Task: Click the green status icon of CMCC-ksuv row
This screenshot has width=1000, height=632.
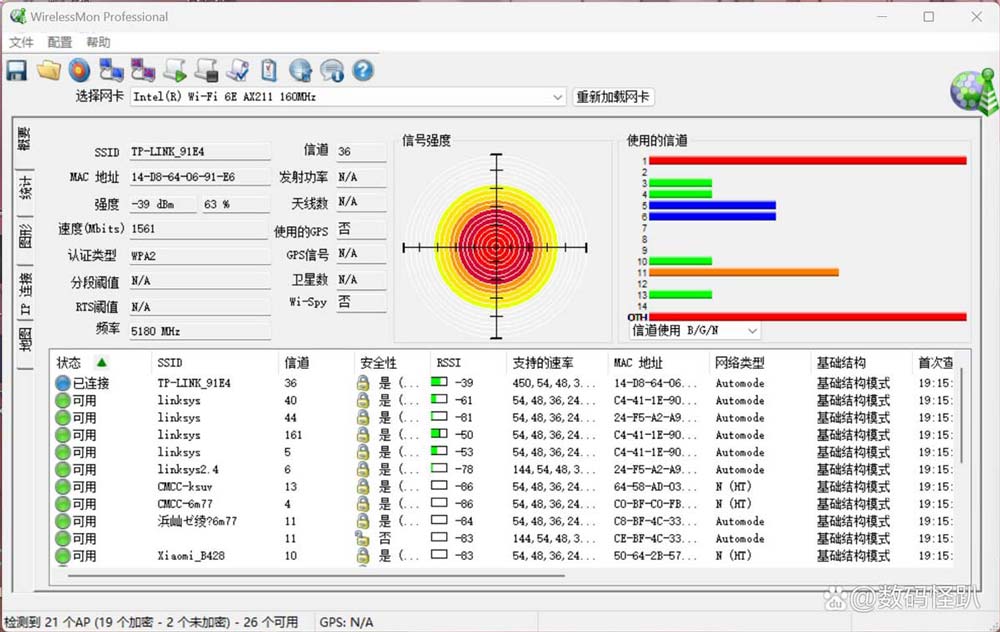Action: [x=62, y=487]
